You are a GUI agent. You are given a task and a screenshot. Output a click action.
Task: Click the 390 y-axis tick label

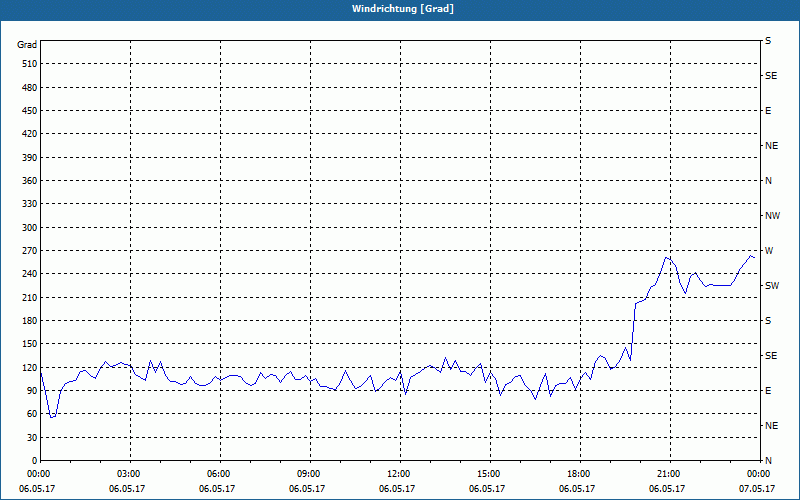pyautogui.click(x=31, y=158)
